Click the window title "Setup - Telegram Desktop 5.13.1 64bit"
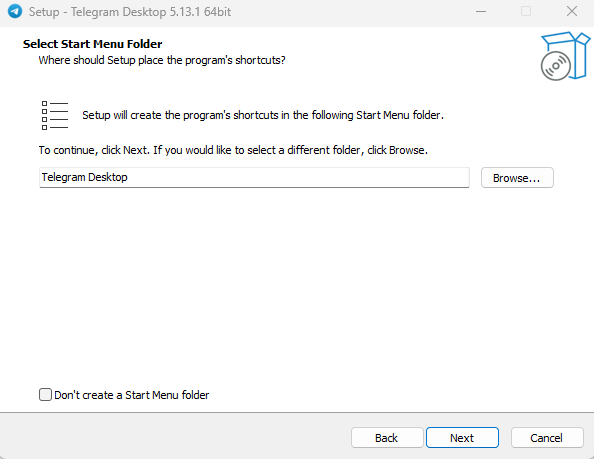 [x=130, y=12]
